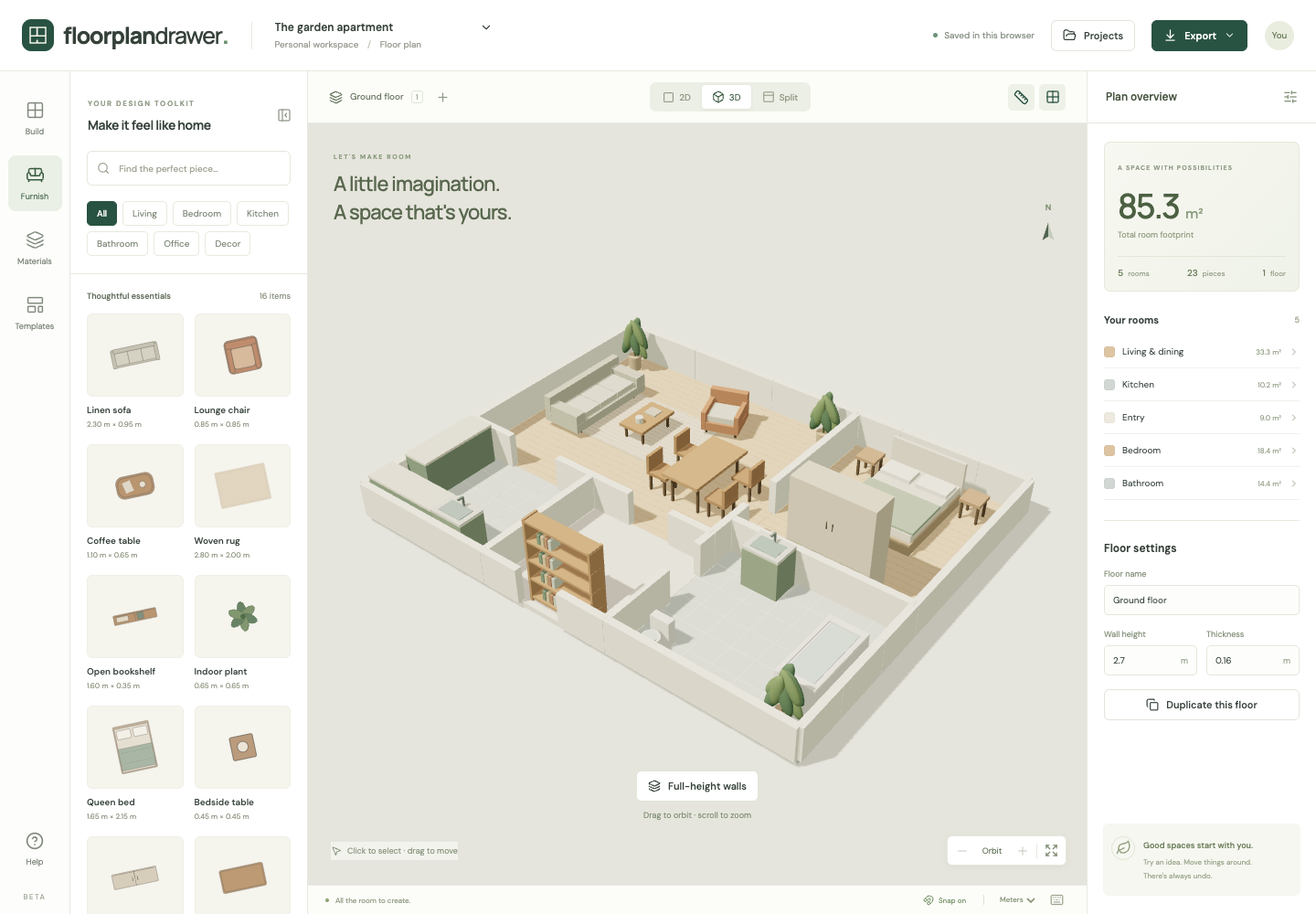The height and width of the screenshot is (914, 1316).
Task: Open the Help section
Action: pos(35,849)
